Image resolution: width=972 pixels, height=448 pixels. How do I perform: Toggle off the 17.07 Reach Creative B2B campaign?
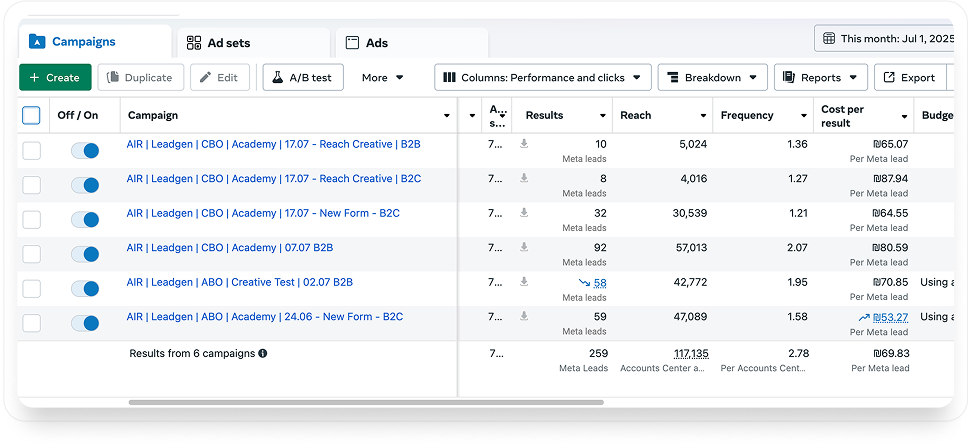[x=85, y=150]
